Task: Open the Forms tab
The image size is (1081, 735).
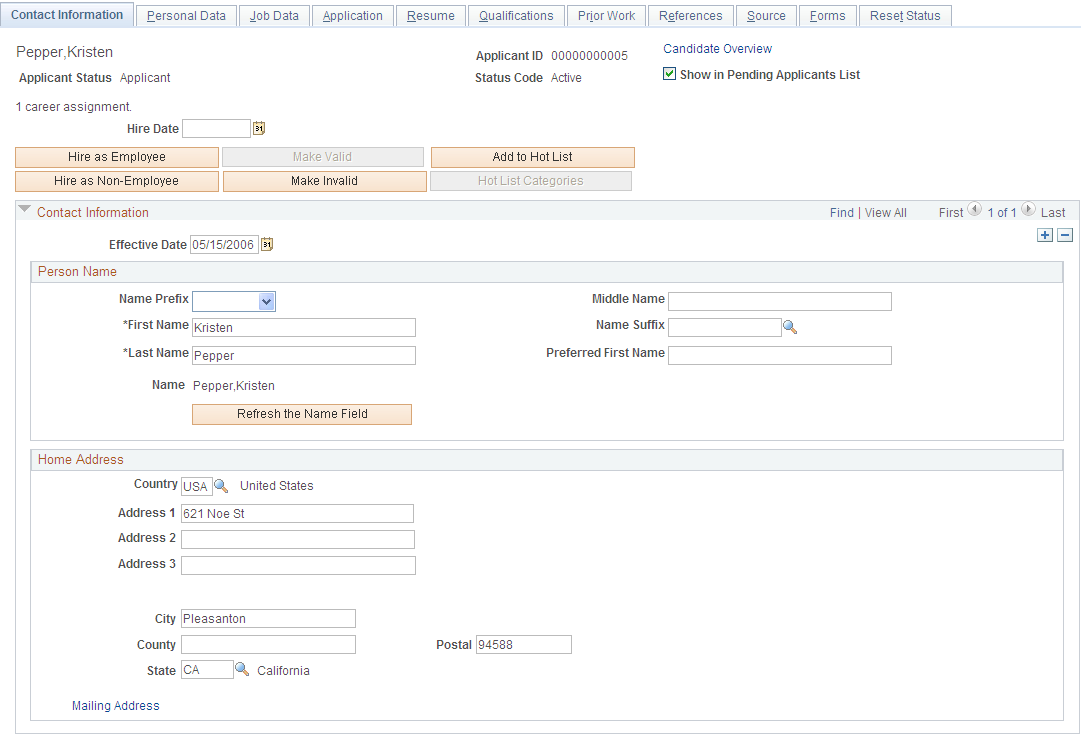Action: point(827,16)
